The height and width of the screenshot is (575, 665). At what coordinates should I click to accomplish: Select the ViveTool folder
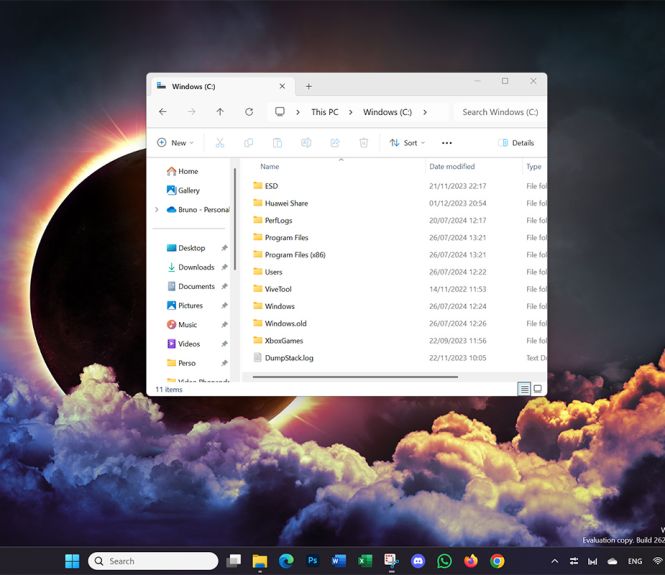click(272, 289)
